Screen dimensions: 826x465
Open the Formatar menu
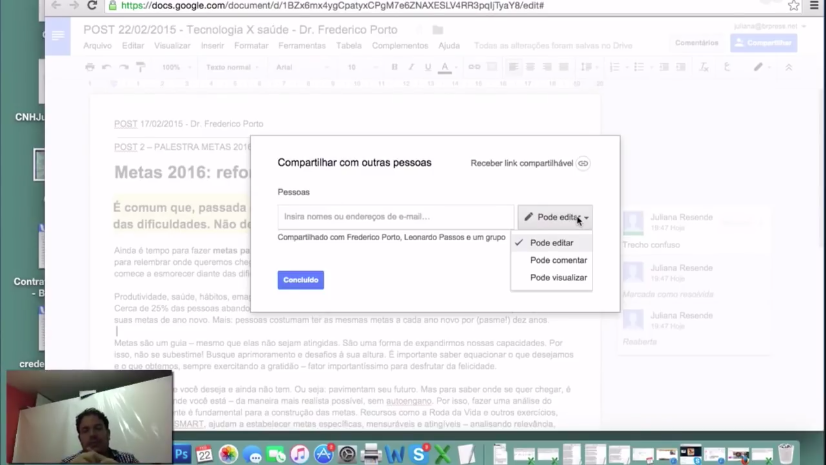point(251,46)
